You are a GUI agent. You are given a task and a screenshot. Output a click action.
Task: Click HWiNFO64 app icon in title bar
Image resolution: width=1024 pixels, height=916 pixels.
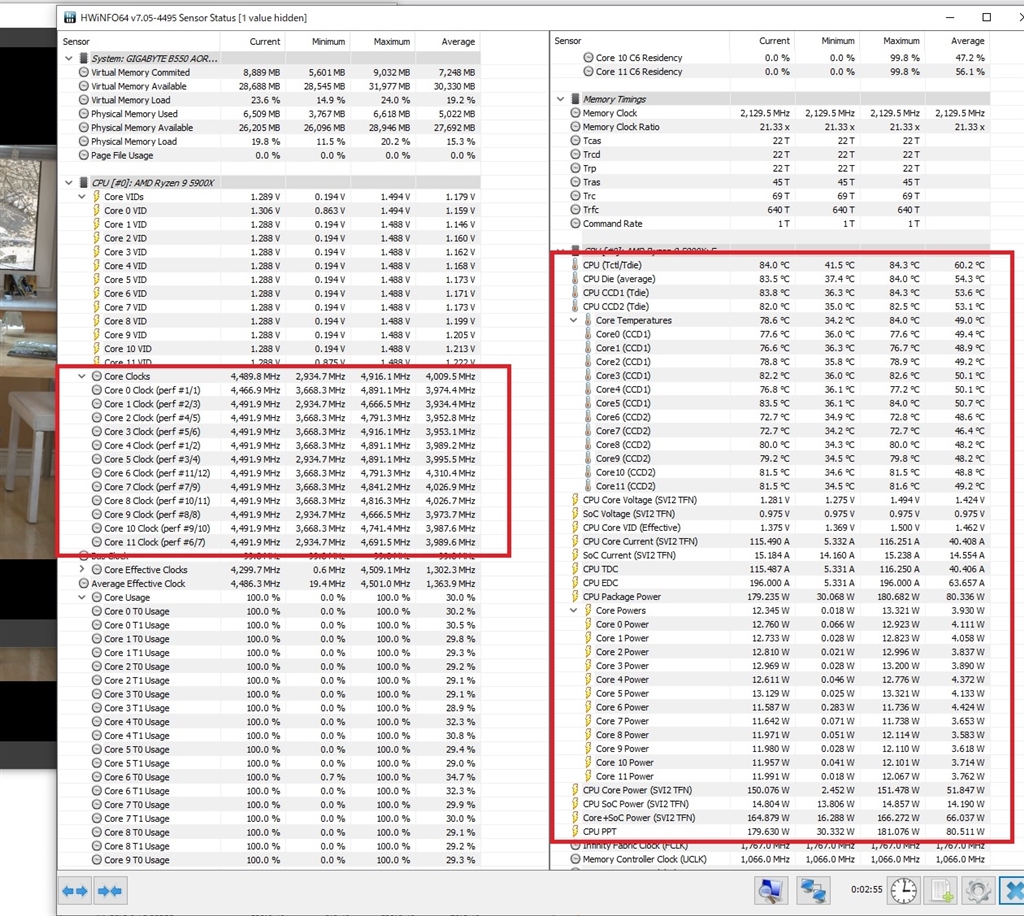(x=69, y=18)
